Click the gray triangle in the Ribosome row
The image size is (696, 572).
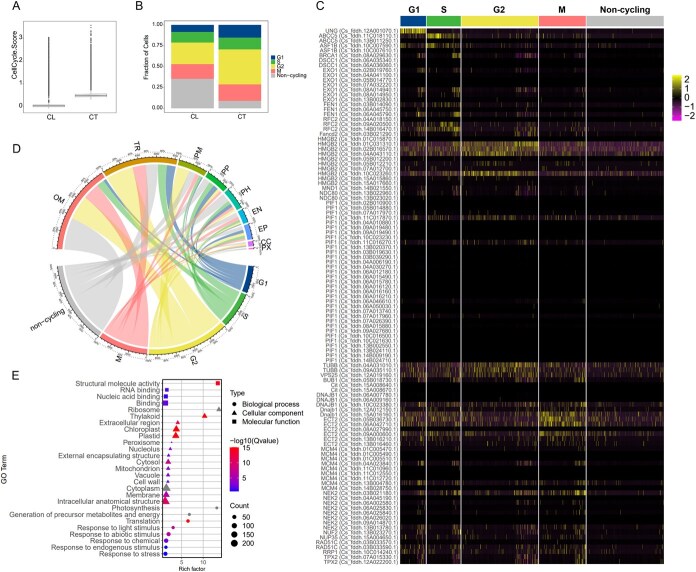click(219, 409)
